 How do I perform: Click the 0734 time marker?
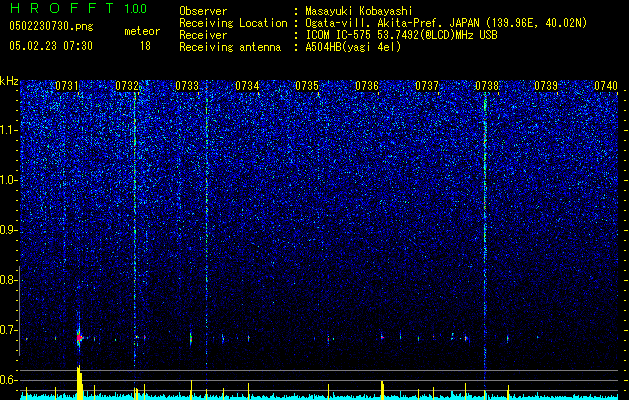pos(247,86)
